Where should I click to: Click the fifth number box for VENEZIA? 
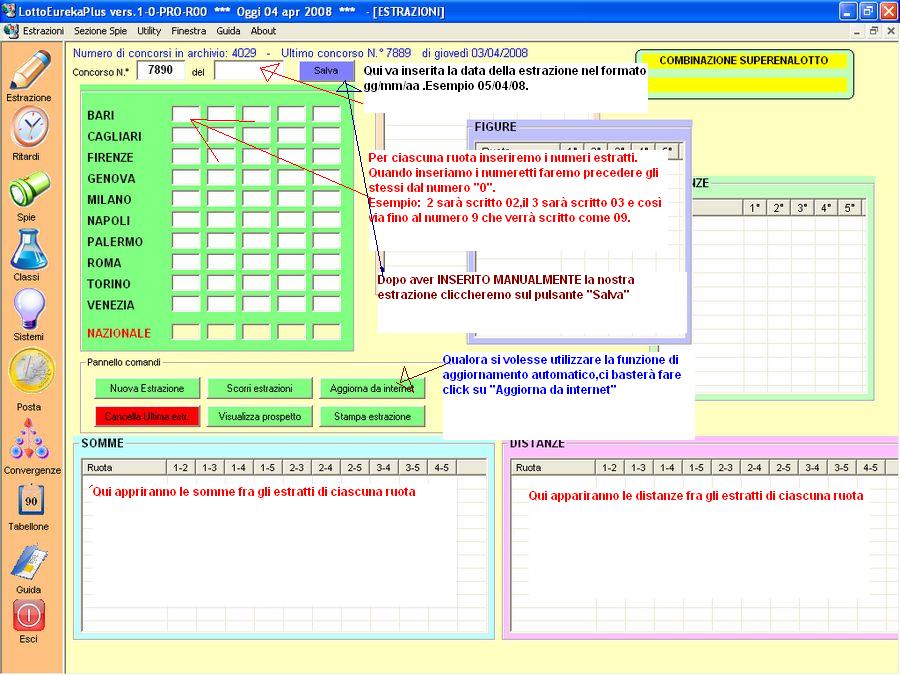tap(327, 304)
